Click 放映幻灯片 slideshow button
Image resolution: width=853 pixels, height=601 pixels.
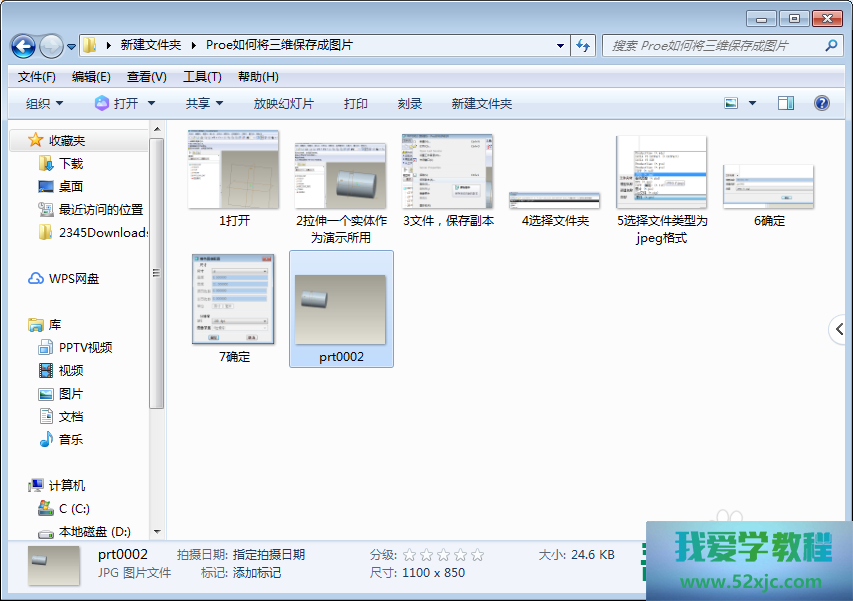click(x=283, y=103)
